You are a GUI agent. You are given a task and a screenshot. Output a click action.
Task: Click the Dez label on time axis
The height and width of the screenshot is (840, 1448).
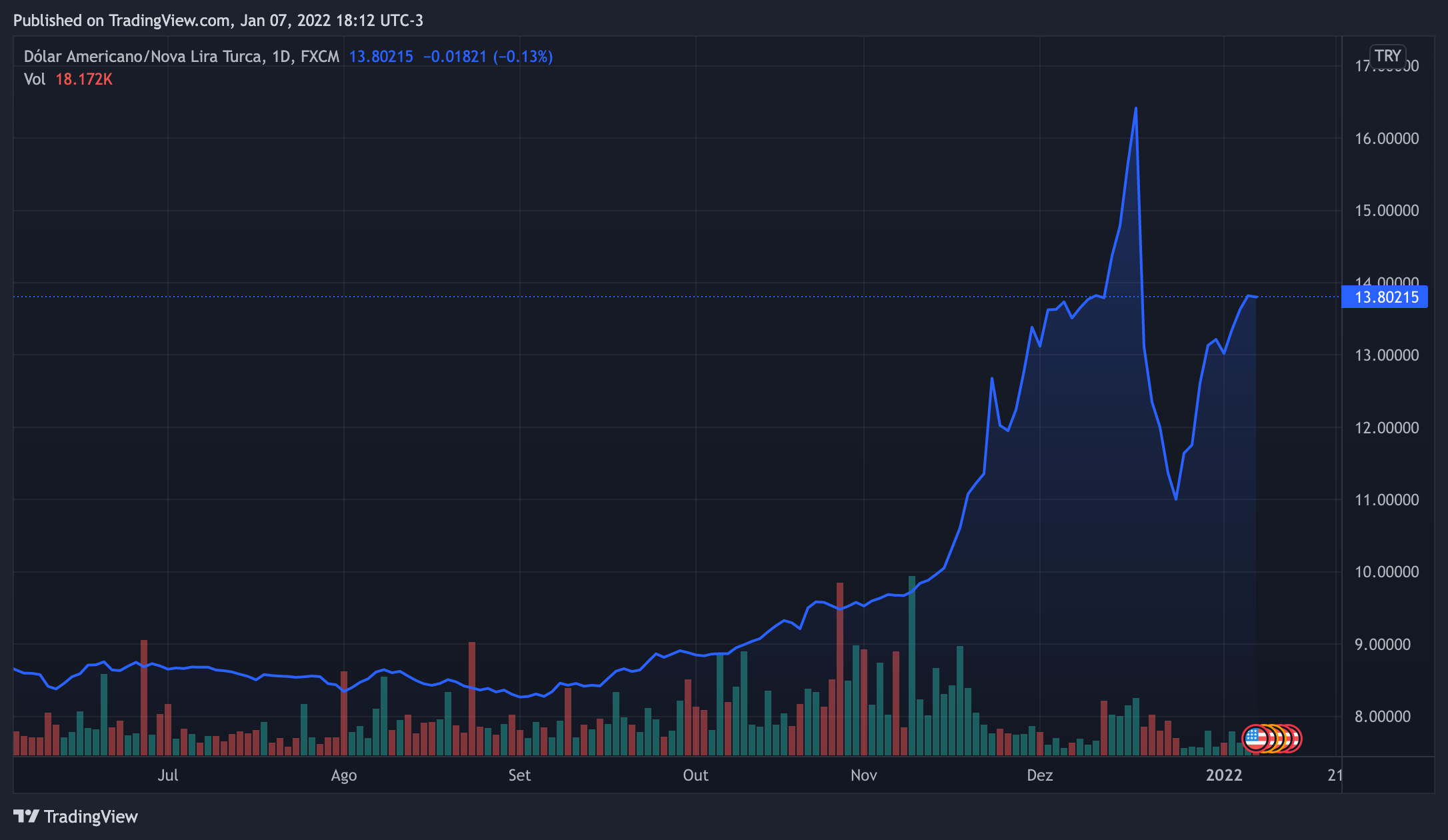point(1040,775)
